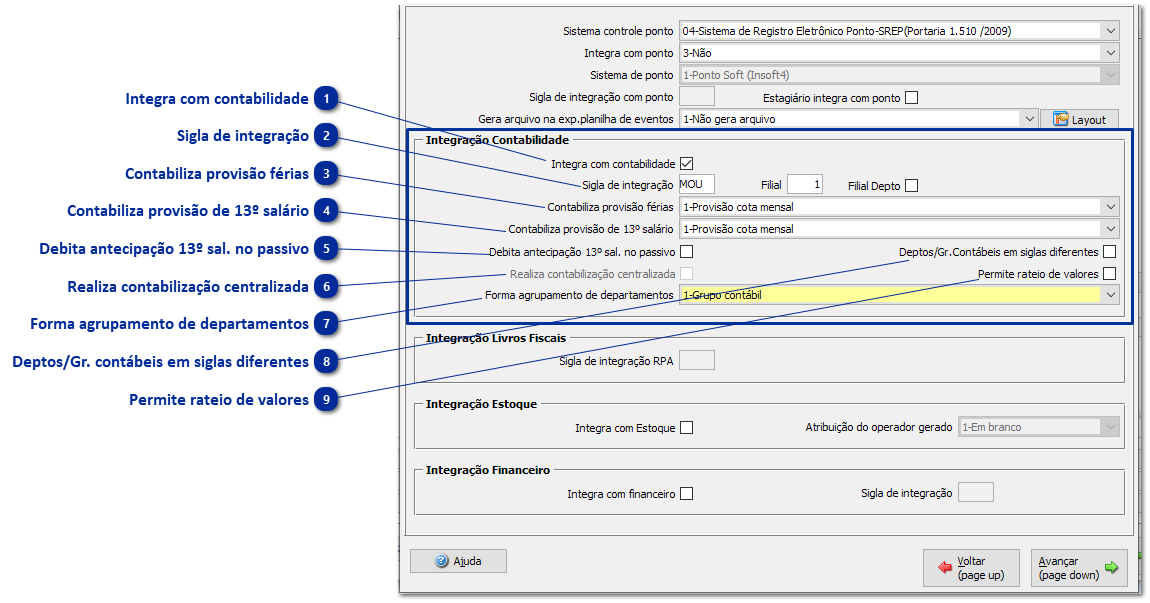Enable Deptos/Gr.Contábeis em siglas diferentes checkbox
The image size is (1150, 603).
point(1110,252)
